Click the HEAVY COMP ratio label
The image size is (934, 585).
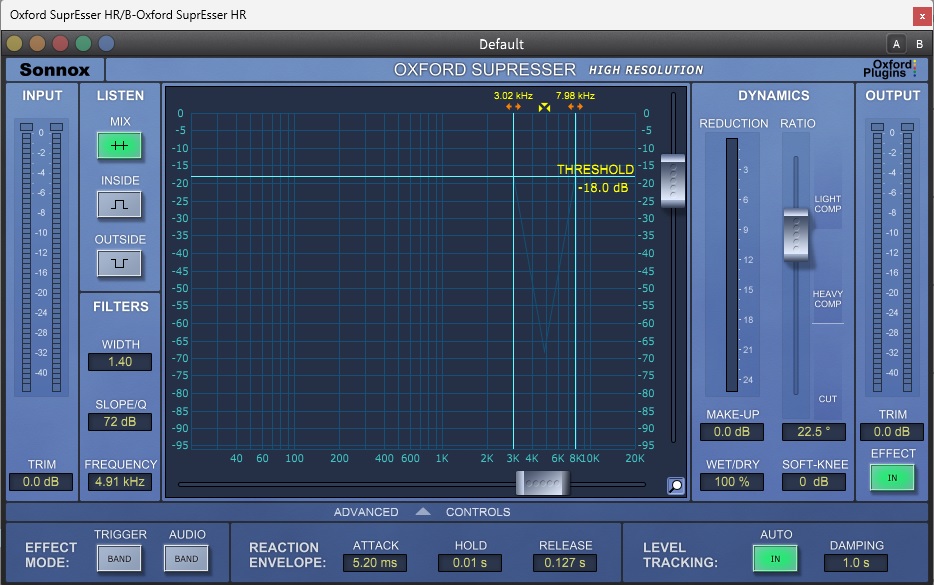828,298
